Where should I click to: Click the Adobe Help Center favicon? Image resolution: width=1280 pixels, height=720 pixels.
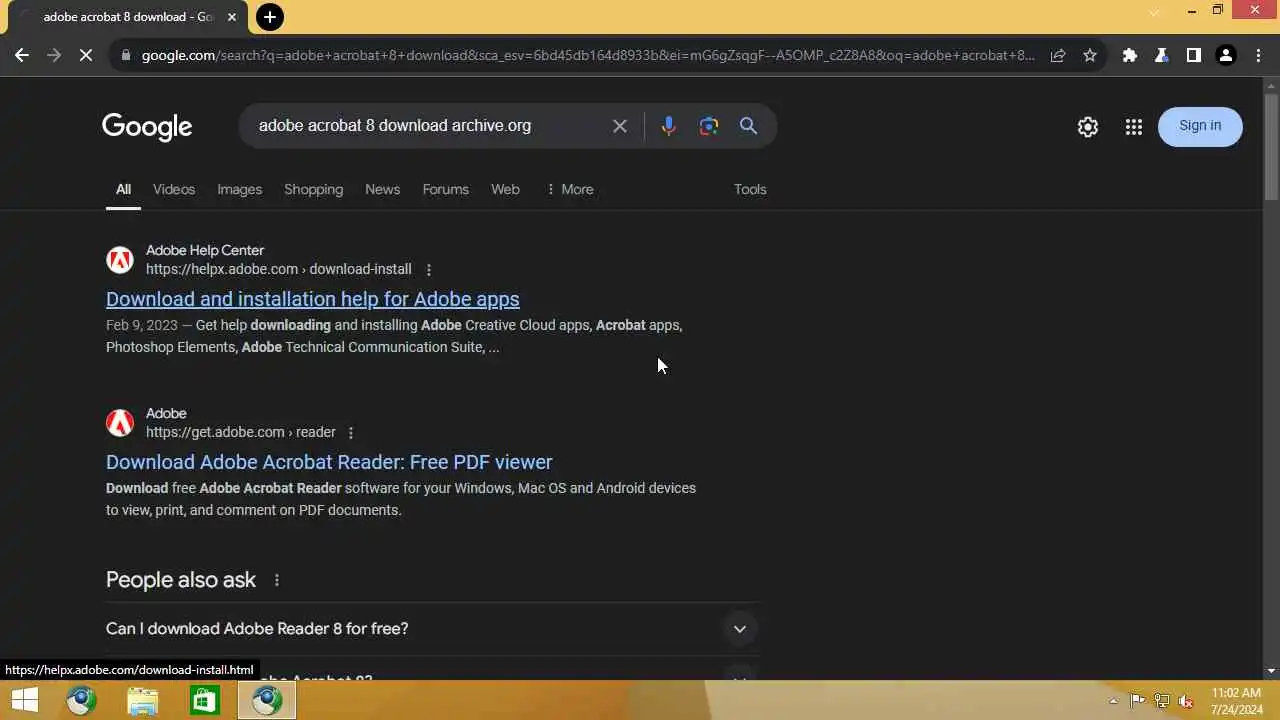tap(120, 260)
